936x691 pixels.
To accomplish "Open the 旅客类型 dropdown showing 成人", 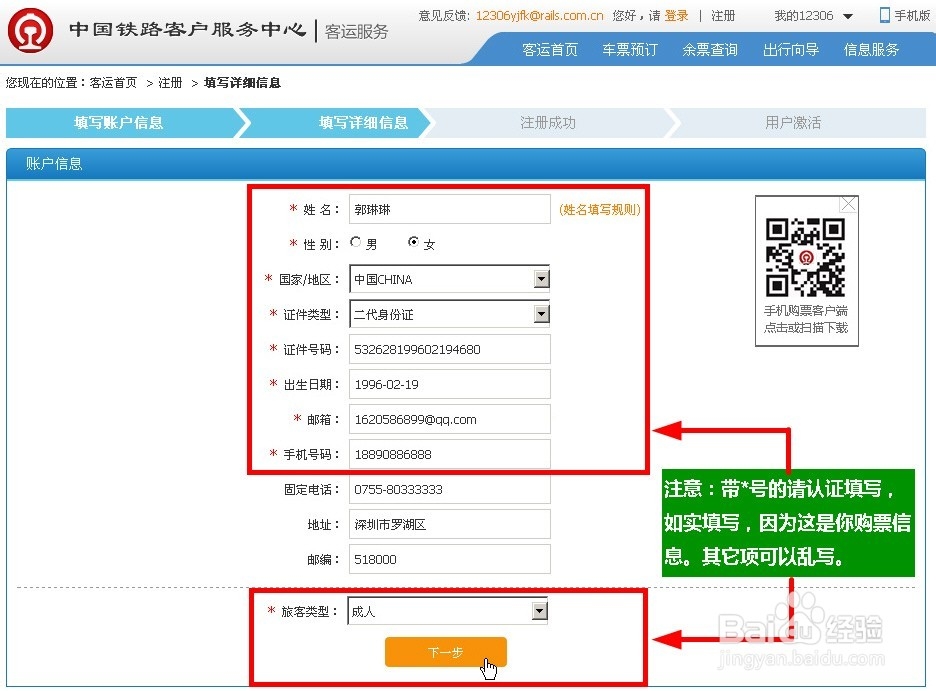I will [541, 610].
